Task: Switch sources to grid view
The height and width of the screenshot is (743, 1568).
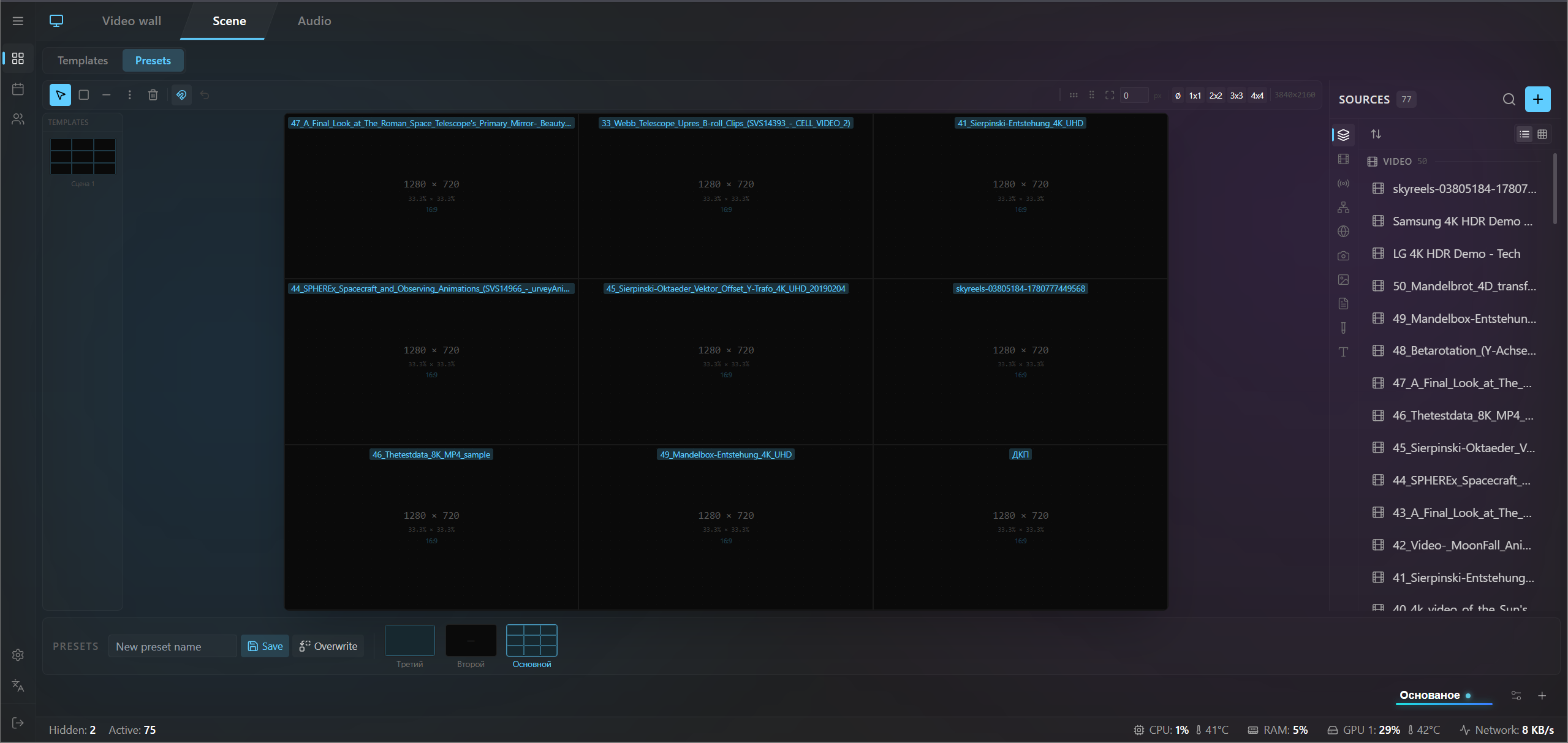Action: tap(1542, 134)
